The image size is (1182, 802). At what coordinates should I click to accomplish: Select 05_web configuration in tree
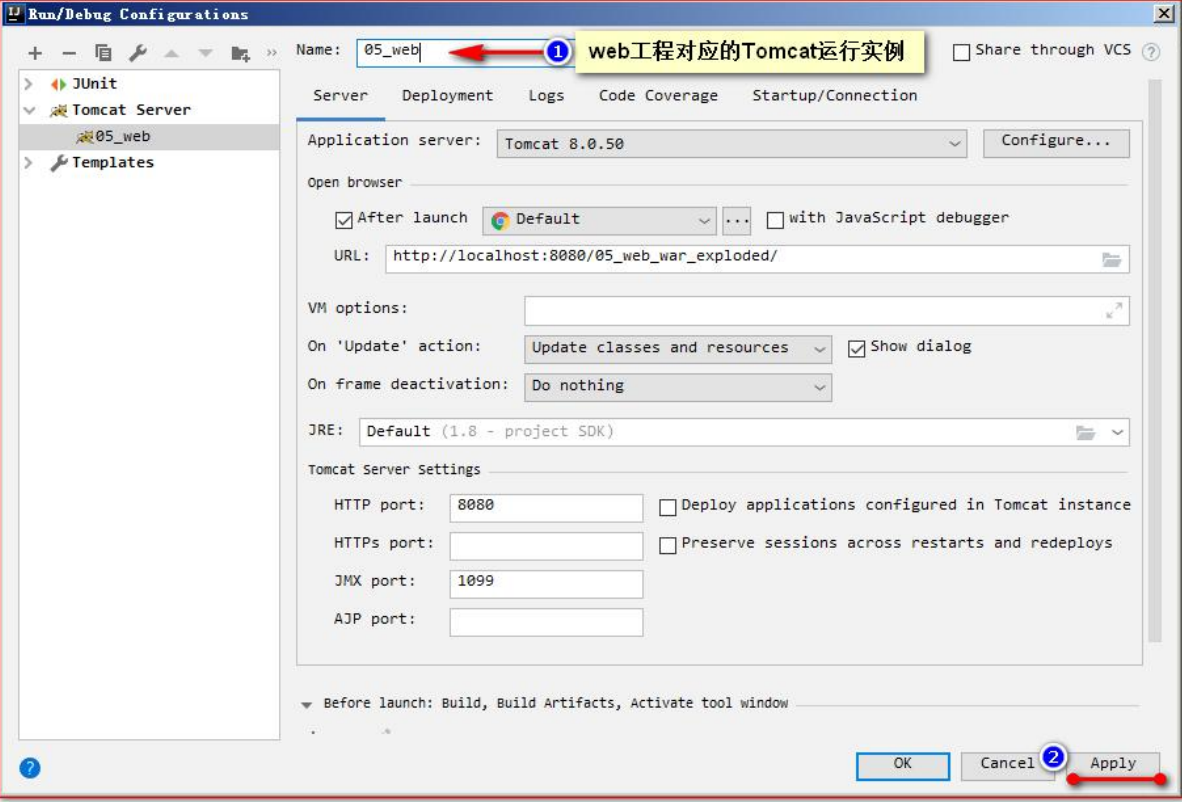click(149, 136)
